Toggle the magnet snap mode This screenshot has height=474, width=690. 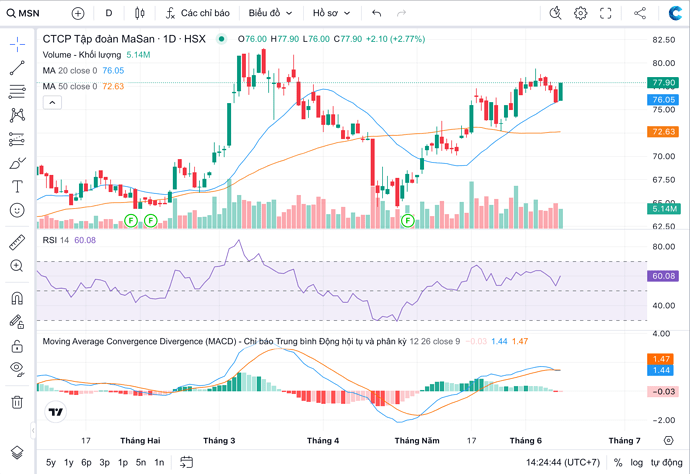[17, 297]
